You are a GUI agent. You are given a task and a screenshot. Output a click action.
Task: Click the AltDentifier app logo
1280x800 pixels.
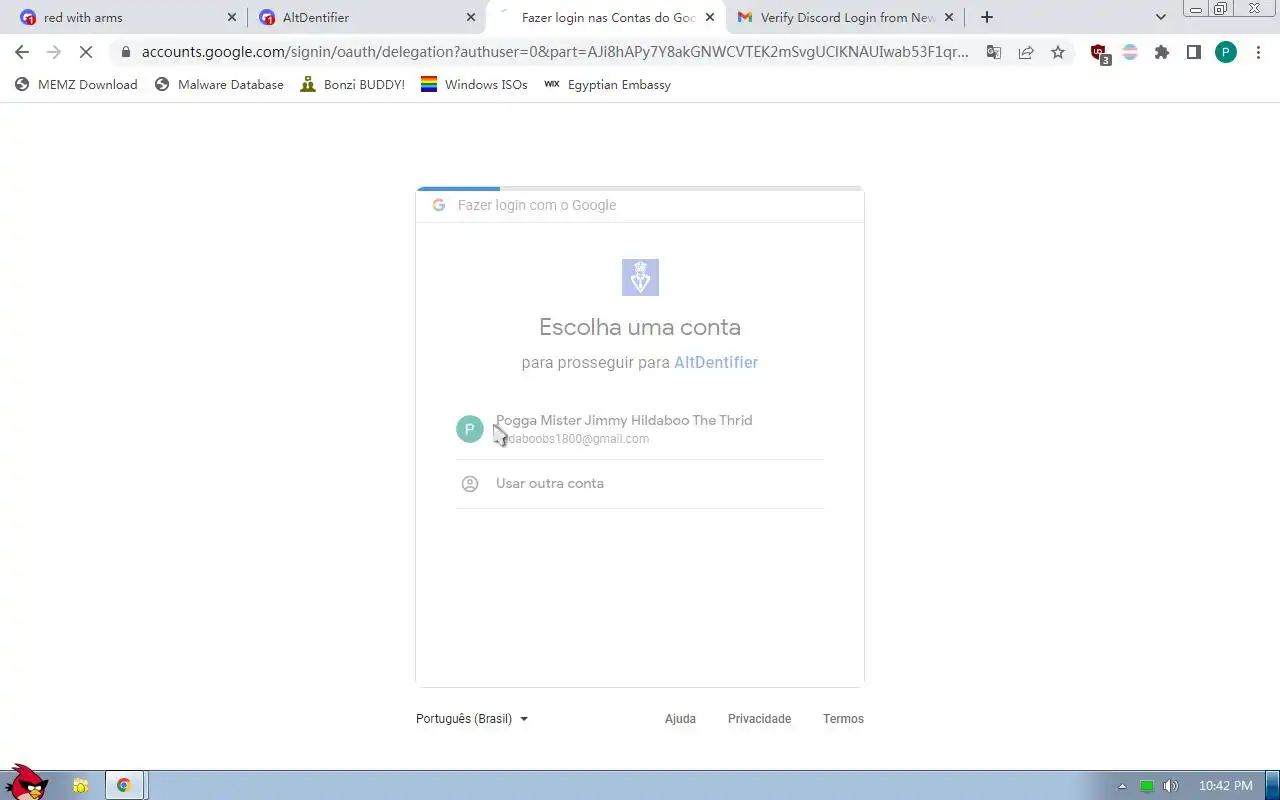(640, 277)
